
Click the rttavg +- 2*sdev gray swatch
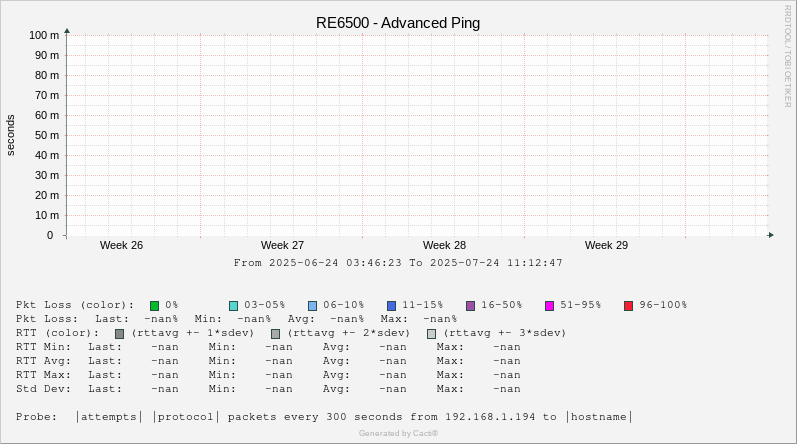[276, 333]
